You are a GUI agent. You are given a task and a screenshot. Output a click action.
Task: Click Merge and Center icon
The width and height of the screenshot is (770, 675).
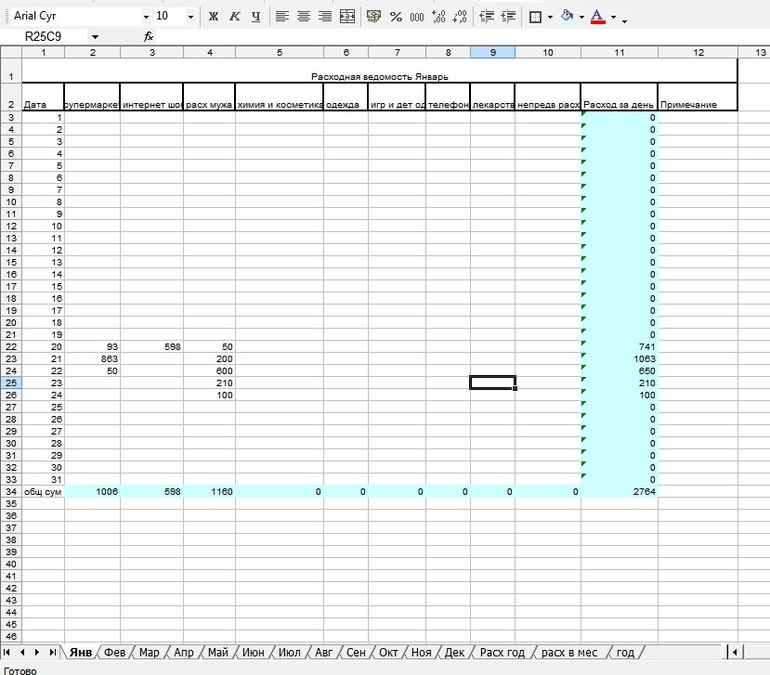347,17
